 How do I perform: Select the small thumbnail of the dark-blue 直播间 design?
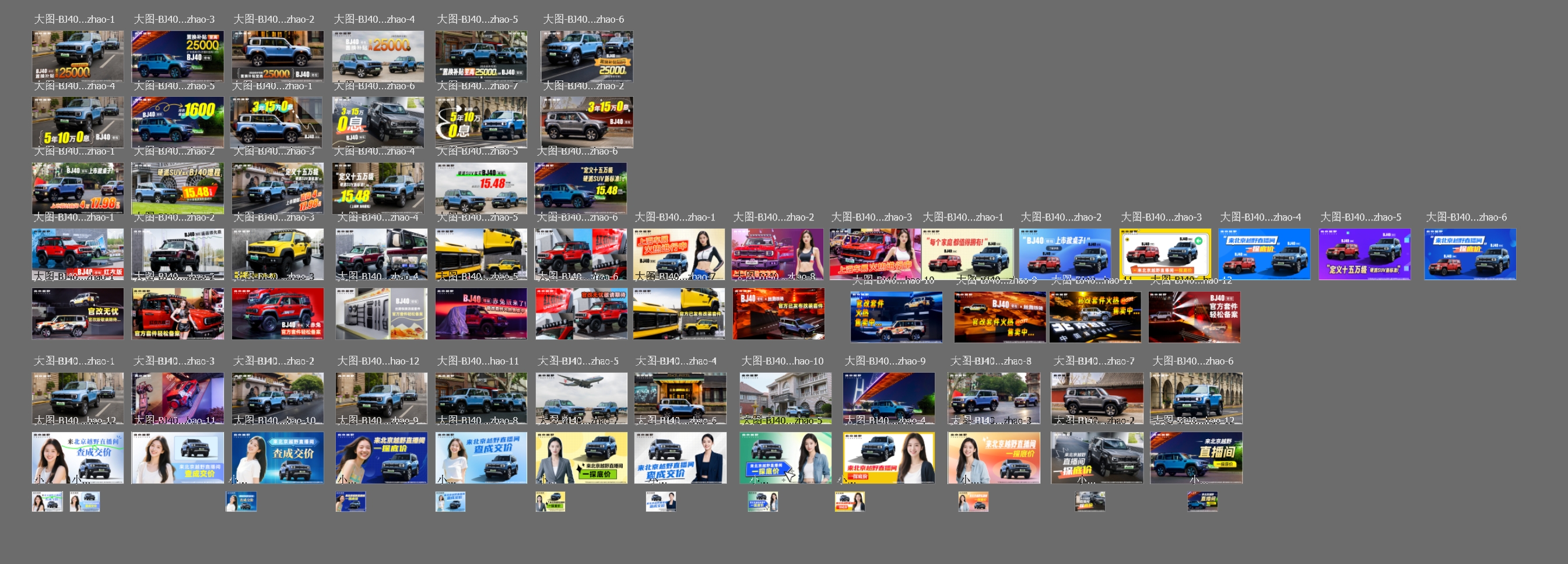click(x=1202, y=502)
